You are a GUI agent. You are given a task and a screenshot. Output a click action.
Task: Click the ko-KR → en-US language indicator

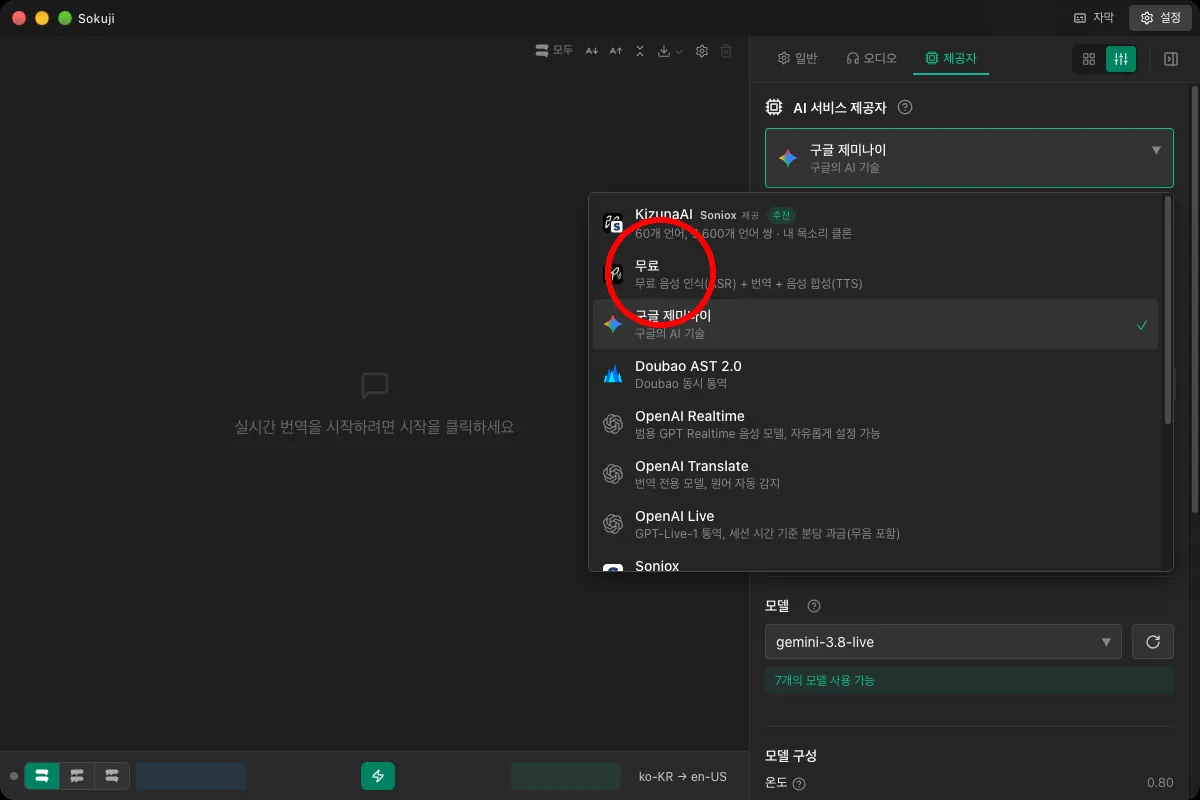point(683,777)
